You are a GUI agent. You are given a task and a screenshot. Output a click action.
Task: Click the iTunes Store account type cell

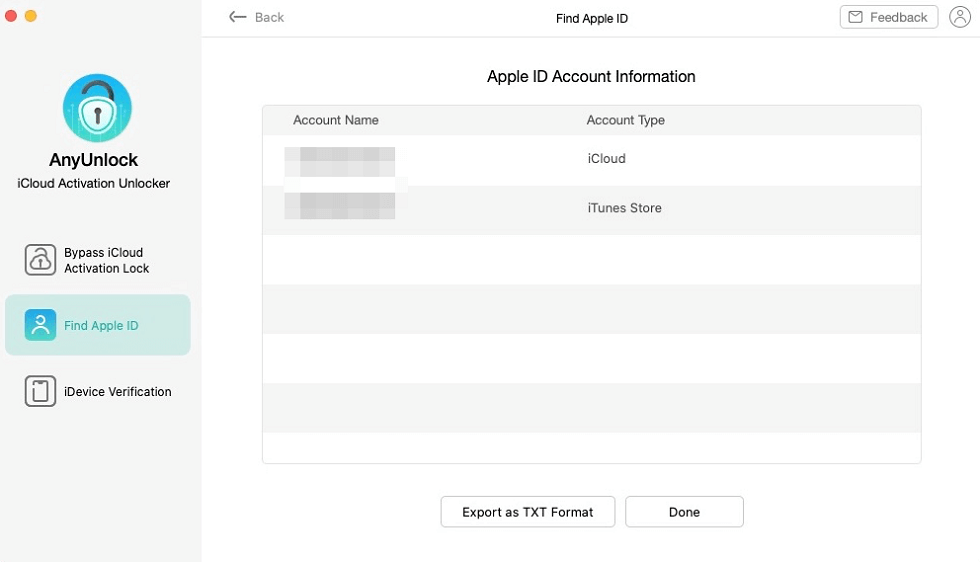point(624,208)
